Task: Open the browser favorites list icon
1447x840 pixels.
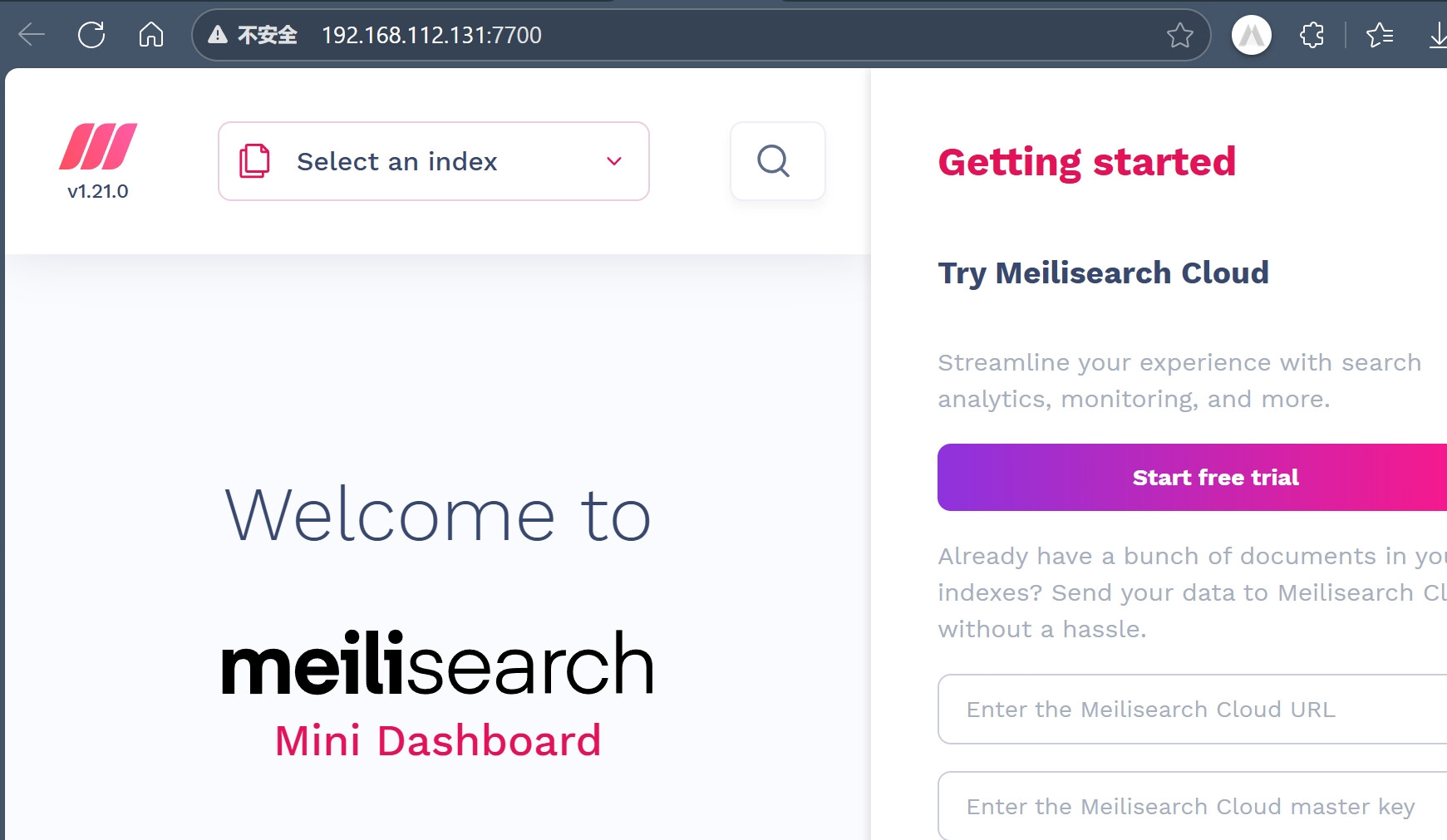Action: [1380, 35]
